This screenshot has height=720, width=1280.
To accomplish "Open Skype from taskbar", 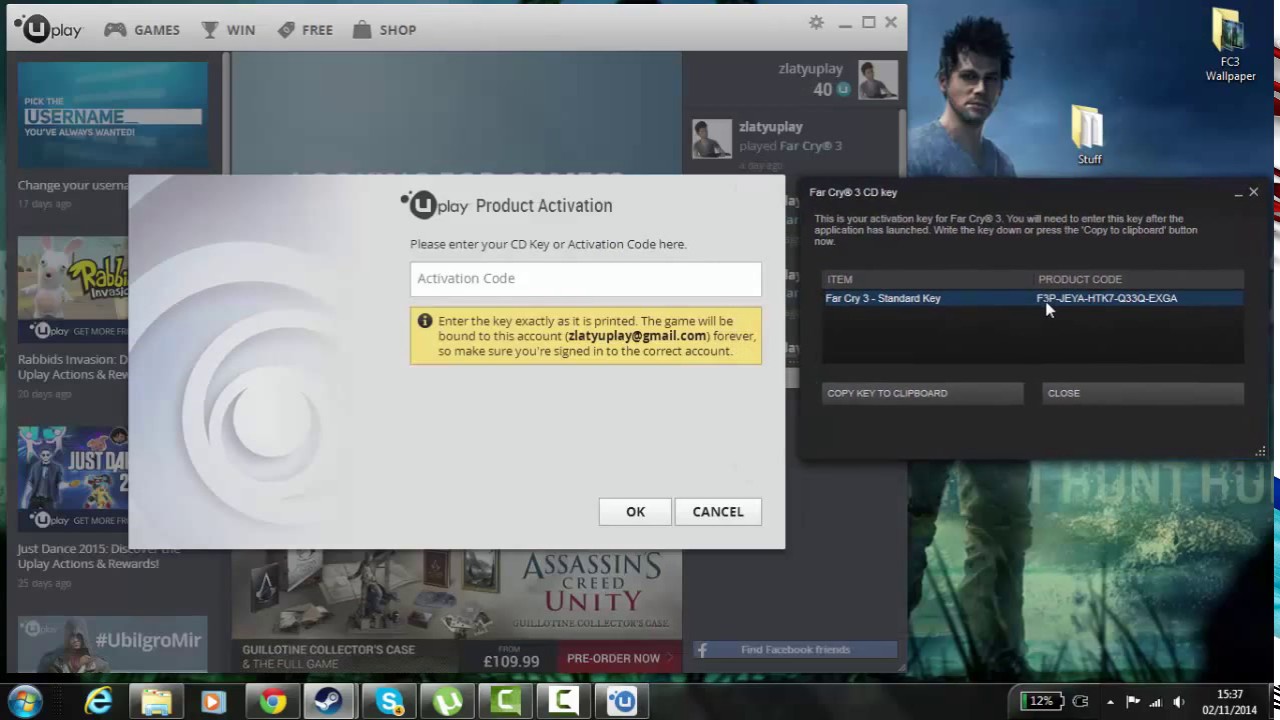I will [389, 702].
